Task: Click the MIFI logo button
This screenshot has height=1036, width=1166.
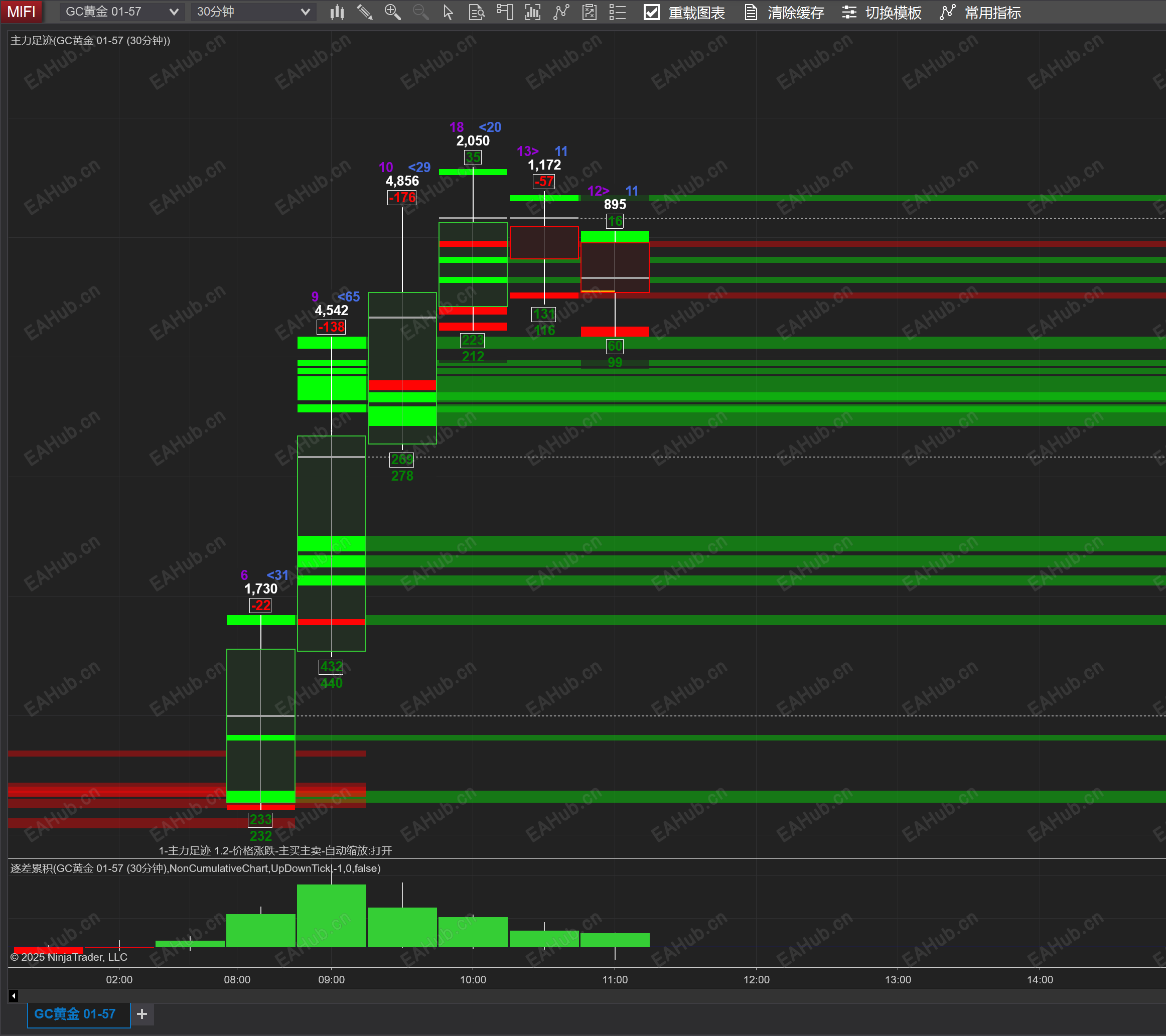Action: tap(21, 12)
